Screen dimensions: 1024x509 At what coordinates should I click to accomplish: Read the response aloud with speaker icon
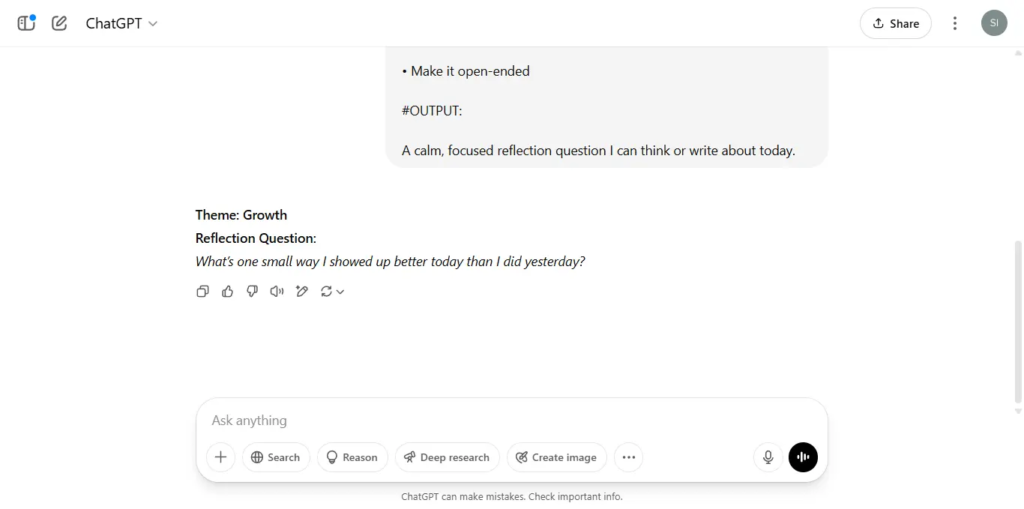pos(277,291)
